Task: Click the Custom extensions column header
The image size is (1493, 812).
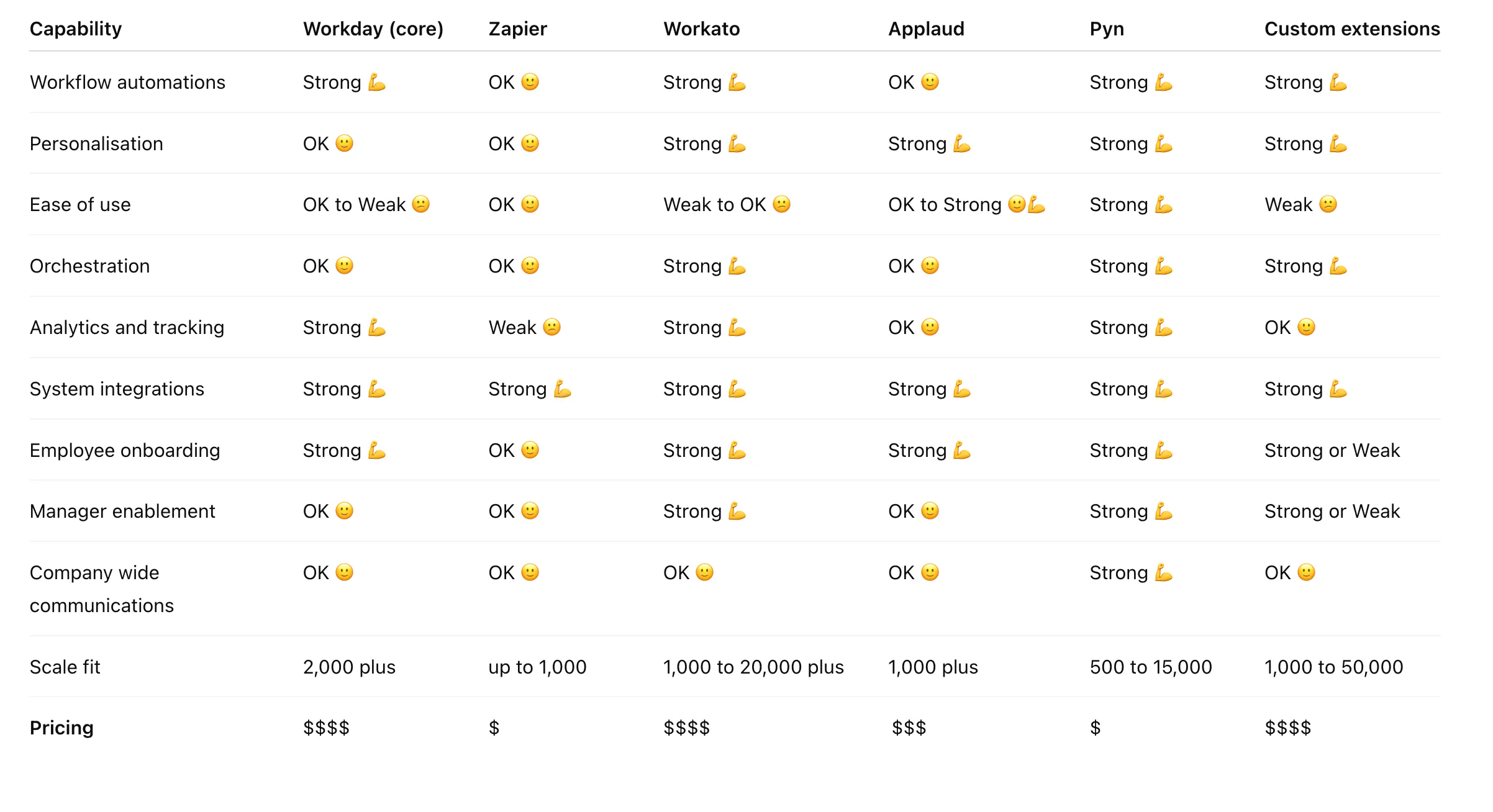Action: pos(1352,29)
